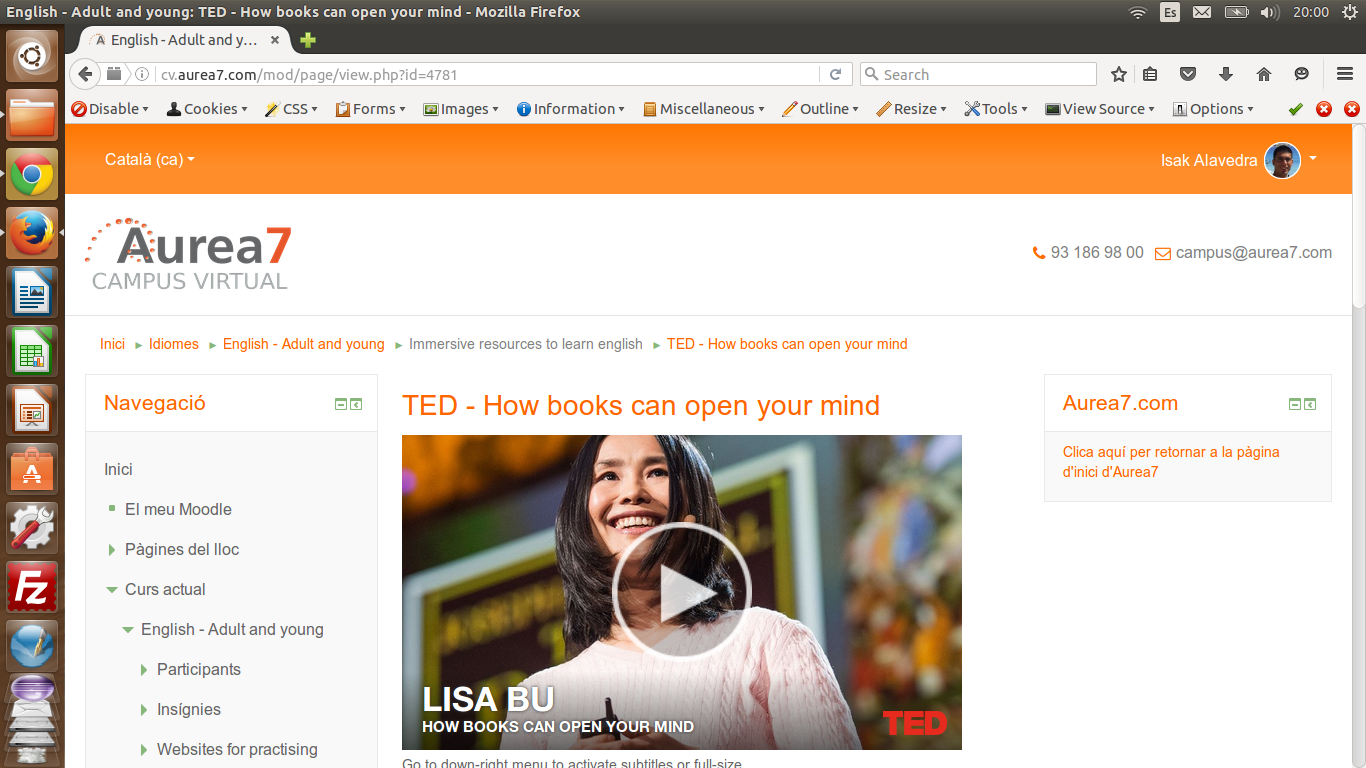
Task: Click the Aurea7 Campus Virtual logo
Action: [189, 254]
